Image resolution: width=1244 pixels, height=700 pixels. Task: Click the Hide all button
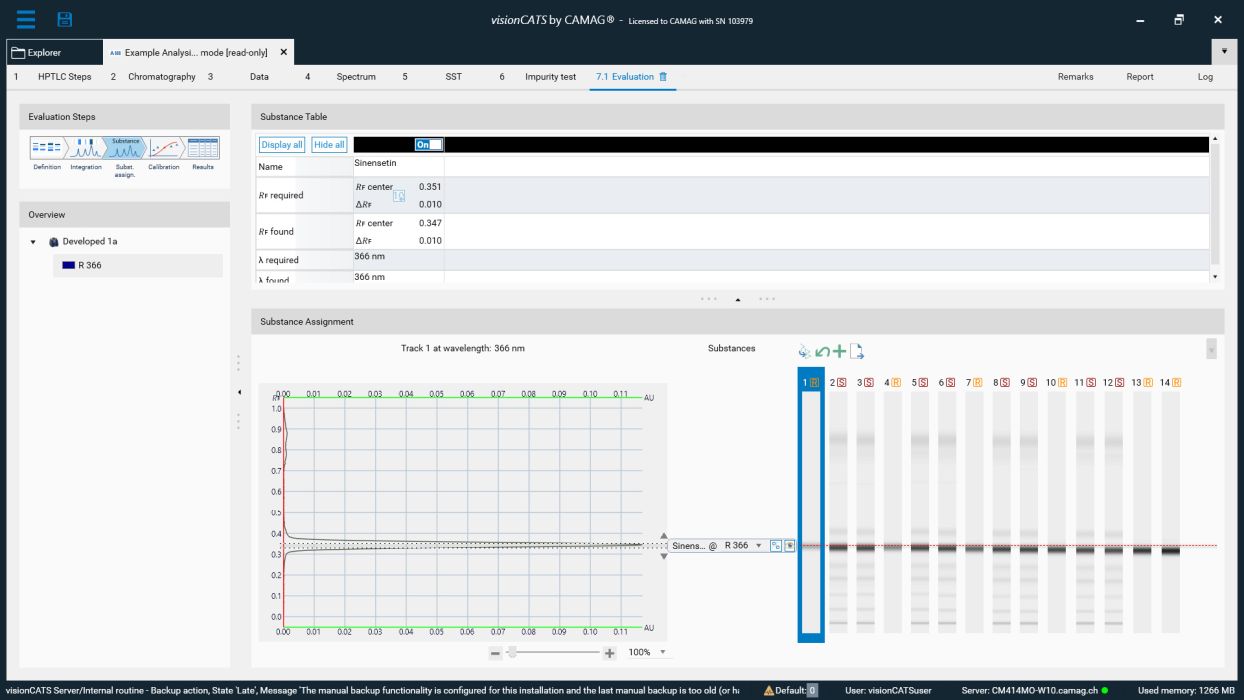point(329,145)
